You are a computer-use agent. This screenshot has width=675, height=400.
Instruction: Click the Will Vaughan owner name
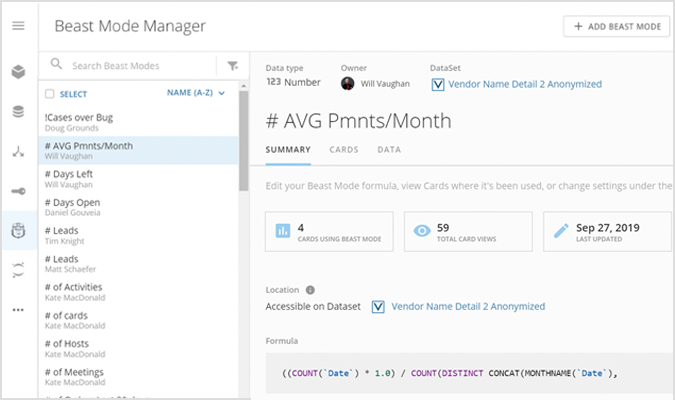point(385,84)
